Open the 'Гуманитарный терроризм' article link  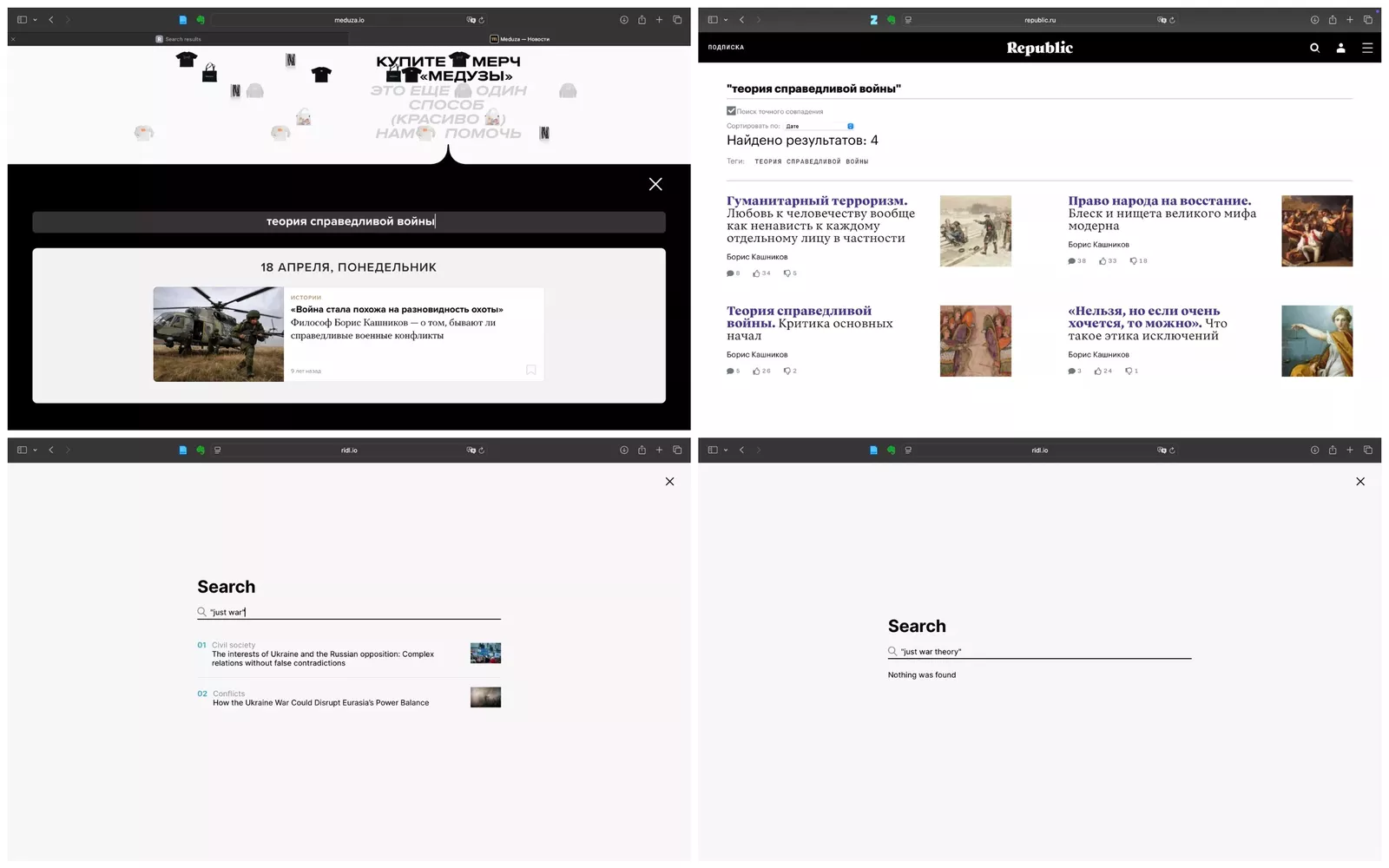(x=816, y=201)
